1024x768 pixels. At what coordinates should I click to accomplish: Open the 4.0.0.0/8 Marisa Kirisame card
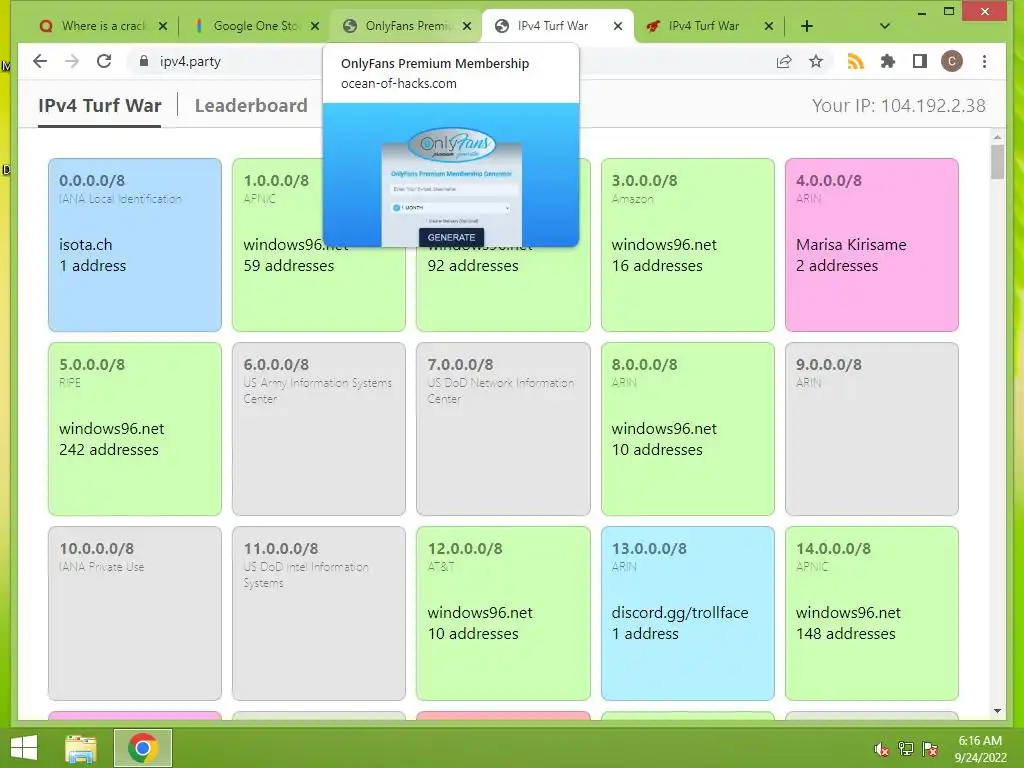point(872,245)
